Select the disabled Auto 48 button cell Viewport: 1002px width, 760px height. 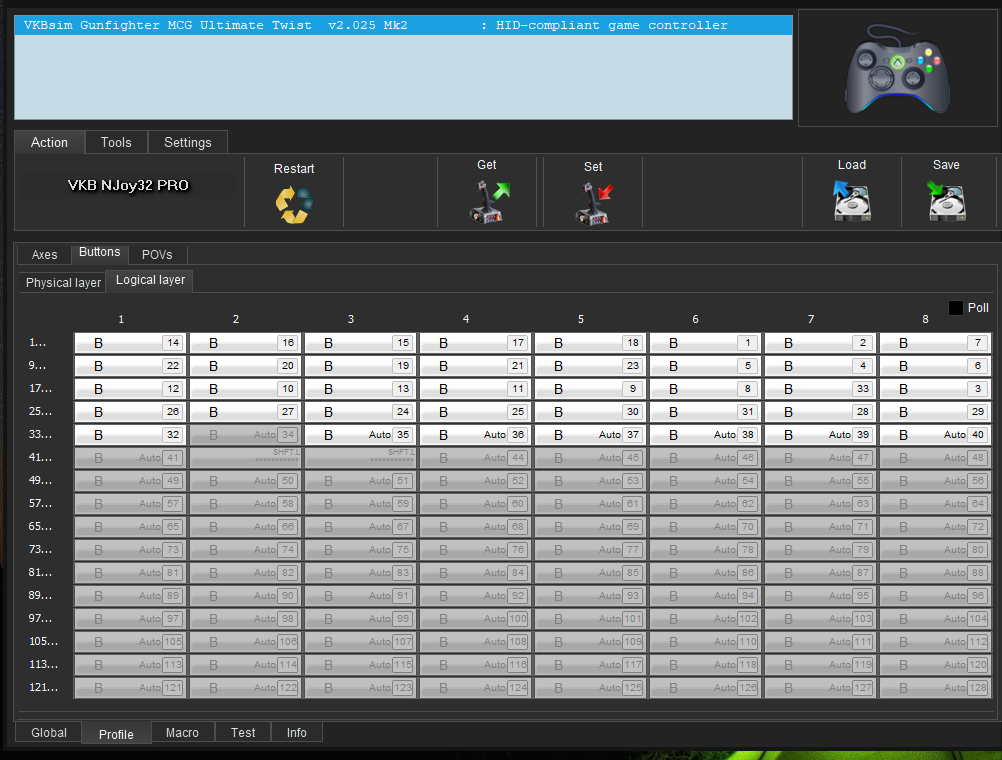936,458
